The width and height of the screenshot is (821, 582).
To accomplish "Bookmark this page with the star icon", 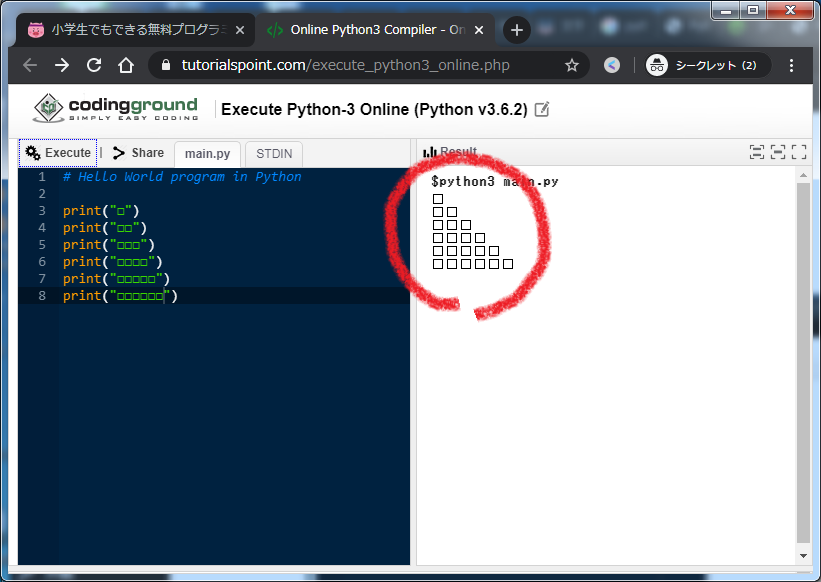I will point(572,65).
